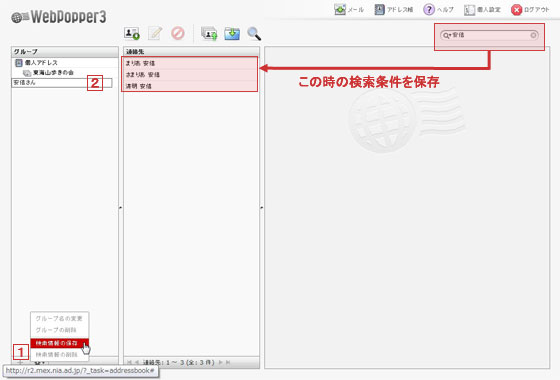Image resolution: width=560 pixels, height=380 pixels.
Task: Click the export address book folder icon
Action: 232,34
